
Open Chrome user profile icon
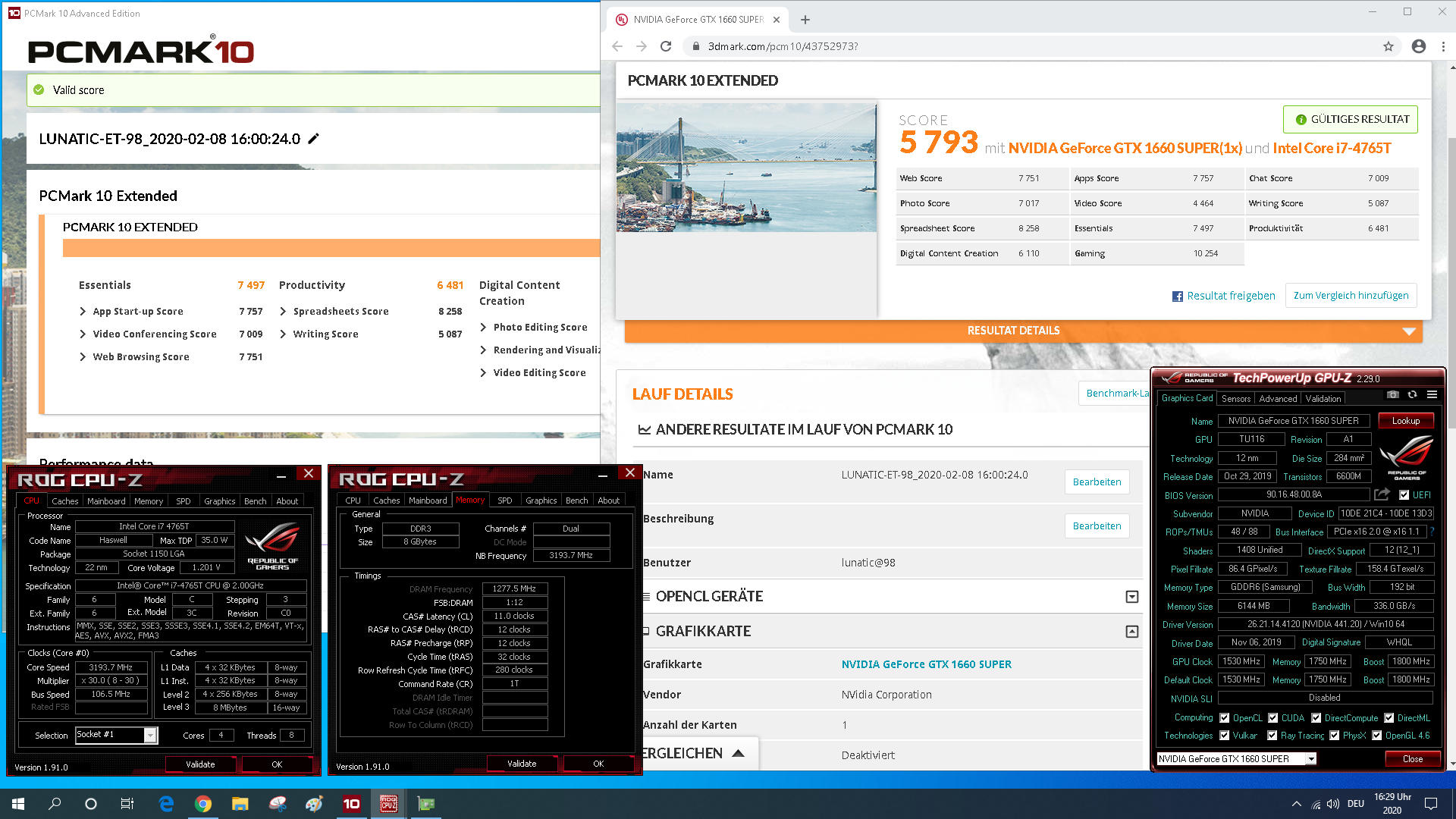point(1419,46)
